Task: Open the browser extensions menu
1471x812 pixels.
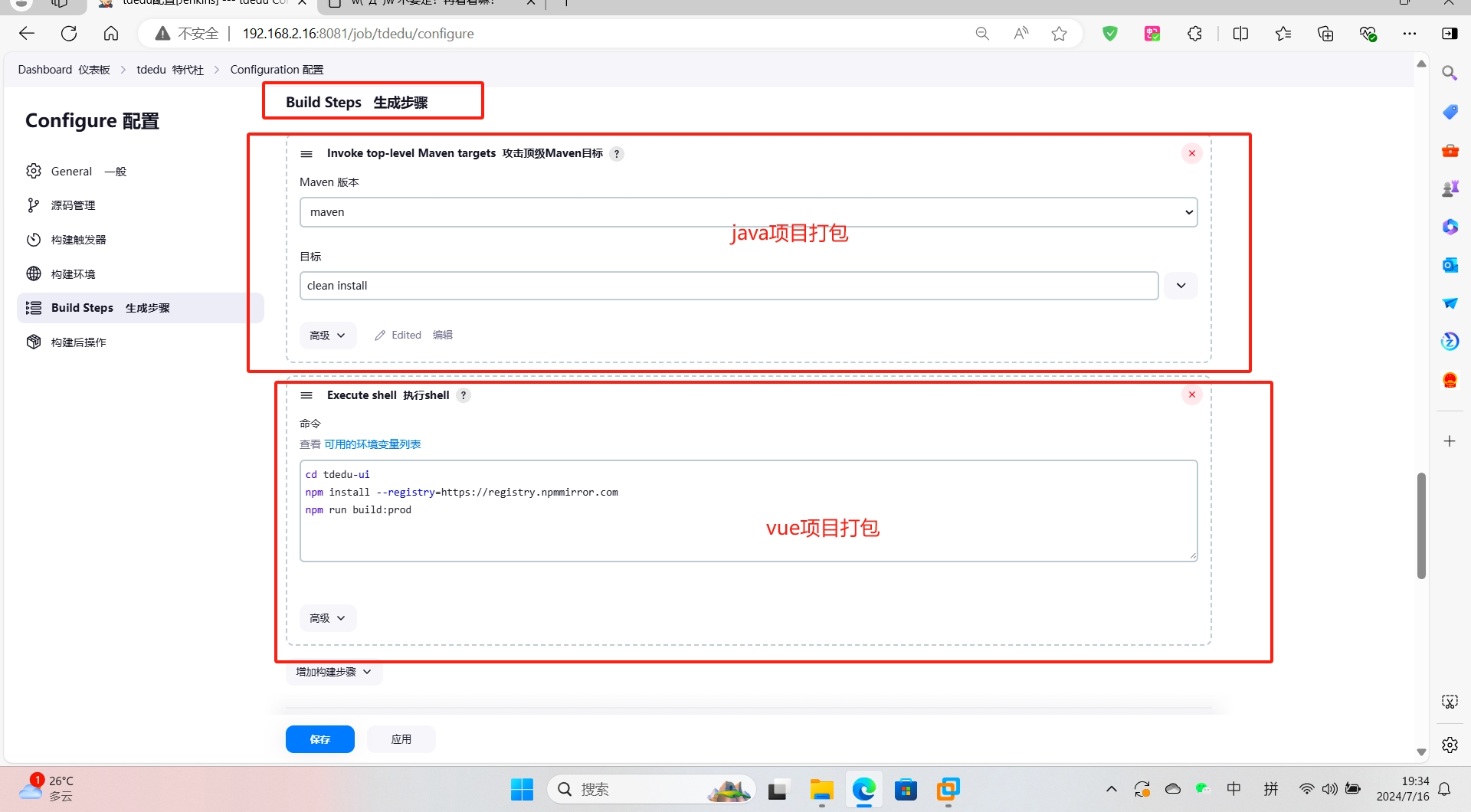Action: [x=1194, y=34]
